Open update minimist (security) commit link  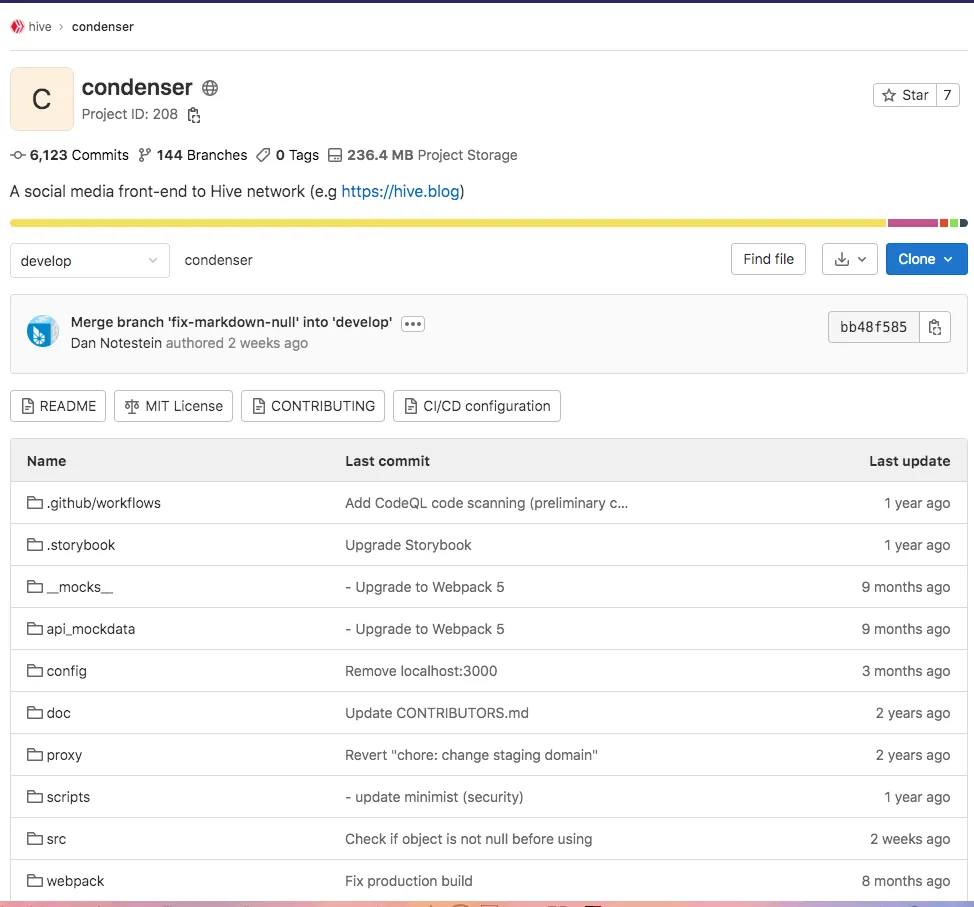point(434,797)
